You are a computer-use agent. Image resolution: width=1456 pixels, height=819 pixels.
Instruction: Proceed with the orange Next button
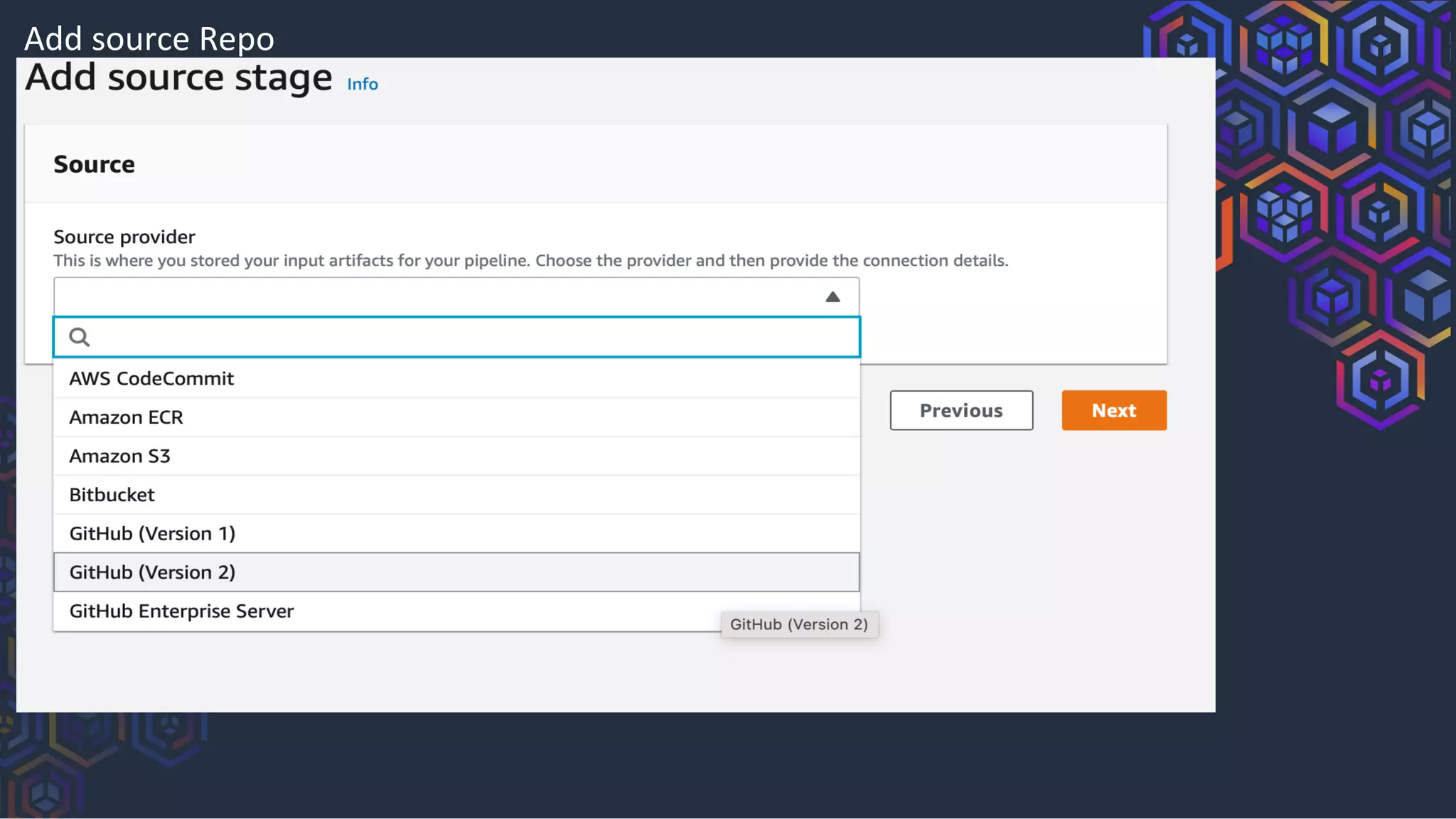(1114, 410)
